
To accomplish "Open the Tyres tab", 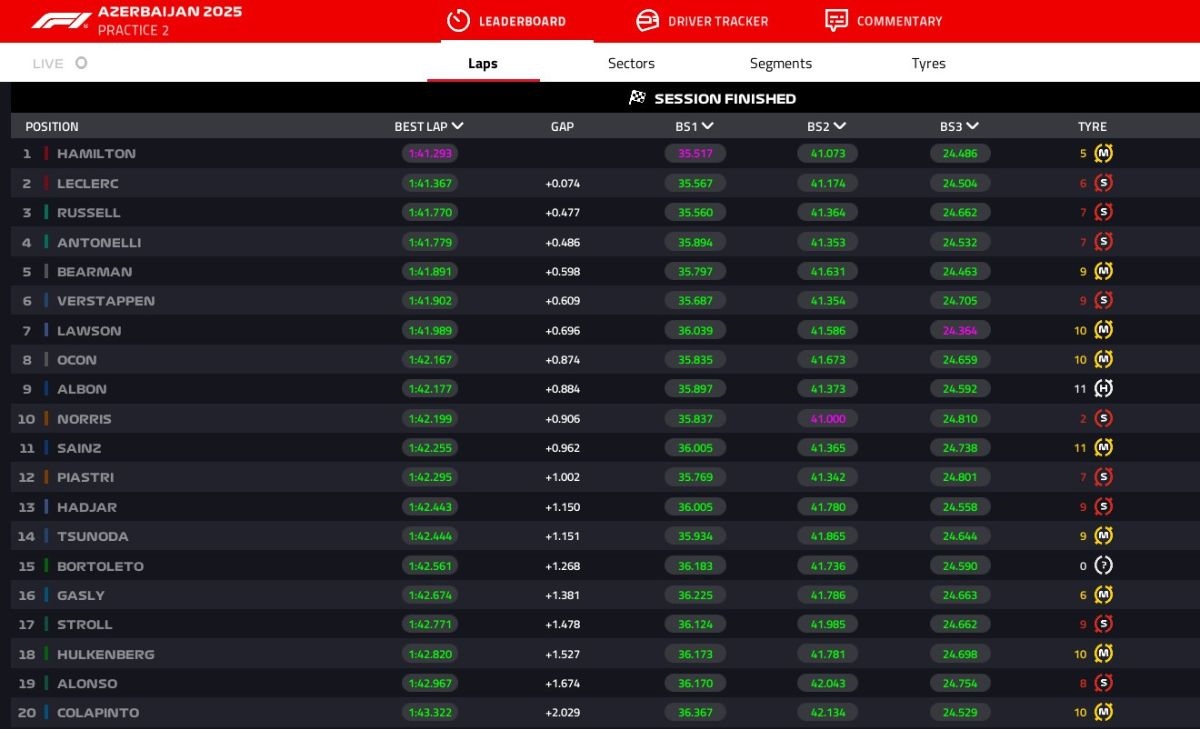I will 929,62.
